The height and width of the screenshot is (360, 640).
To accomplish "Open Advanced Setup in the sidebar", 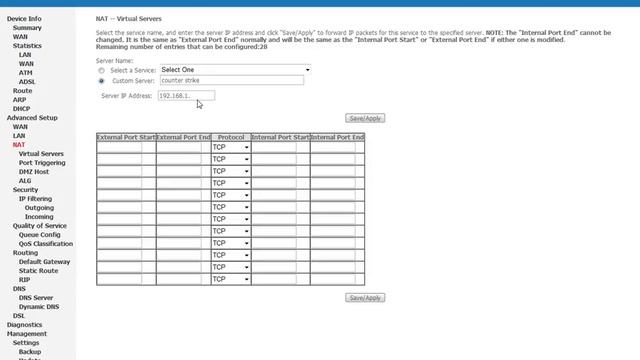I will tap(32, 118).
